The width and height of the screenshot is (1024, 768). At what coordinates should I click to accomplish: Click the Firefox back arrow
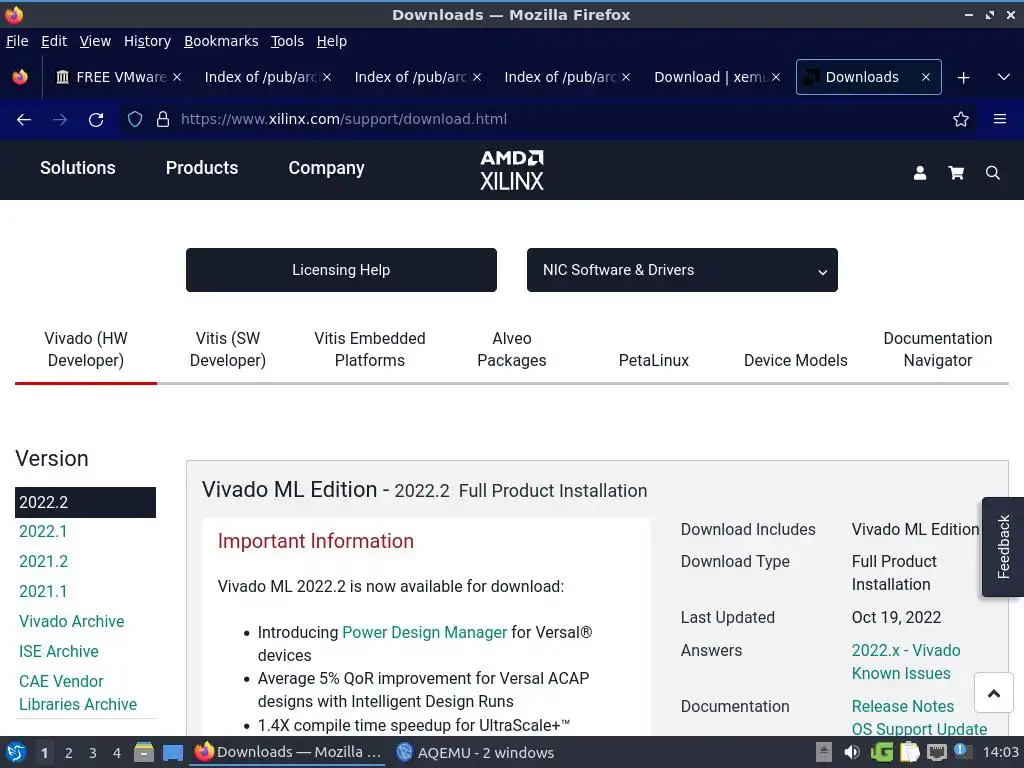(24, 120)
